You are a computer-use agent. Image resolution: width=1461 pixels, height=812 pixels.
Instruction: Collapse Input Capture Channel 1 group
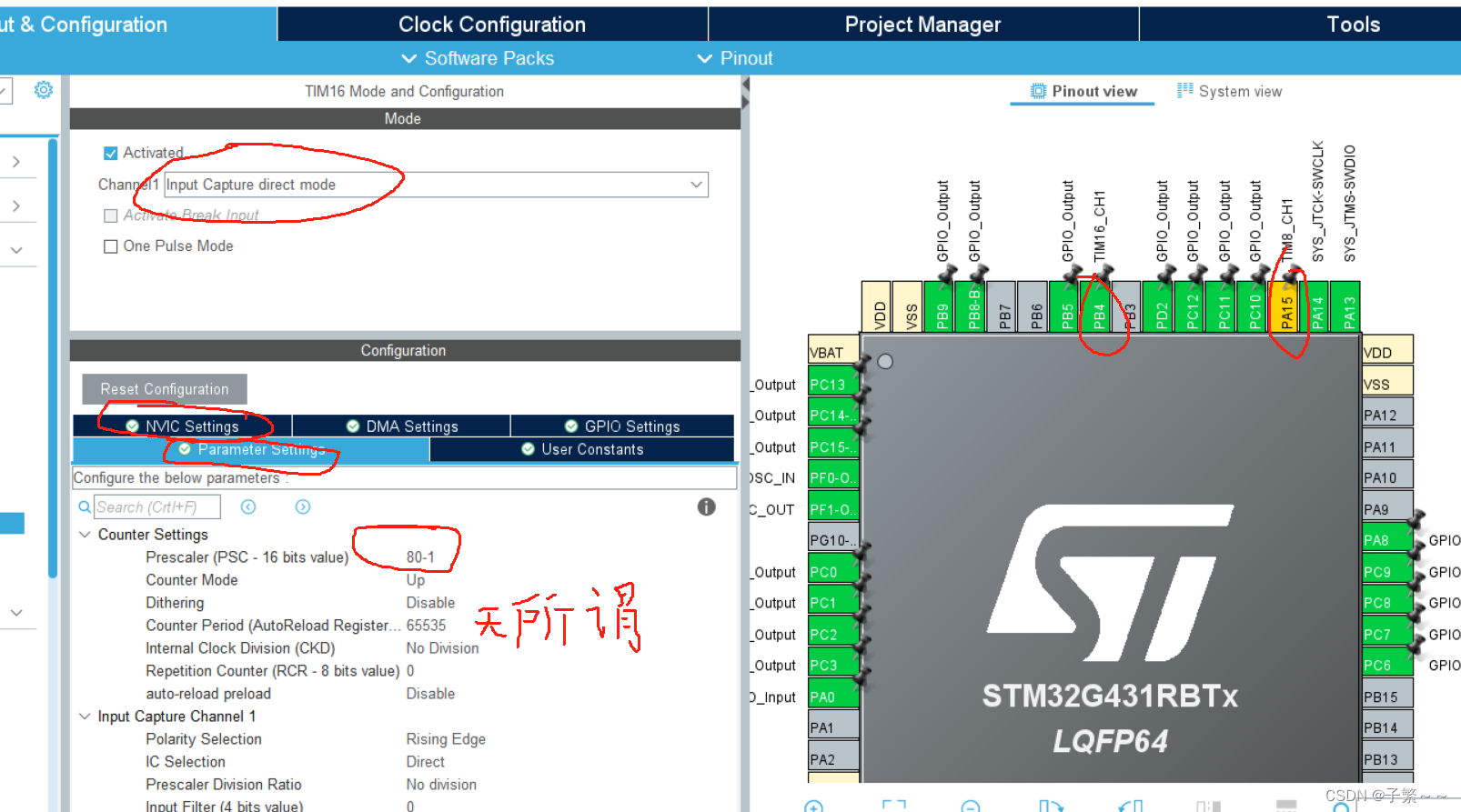(85, 717)
